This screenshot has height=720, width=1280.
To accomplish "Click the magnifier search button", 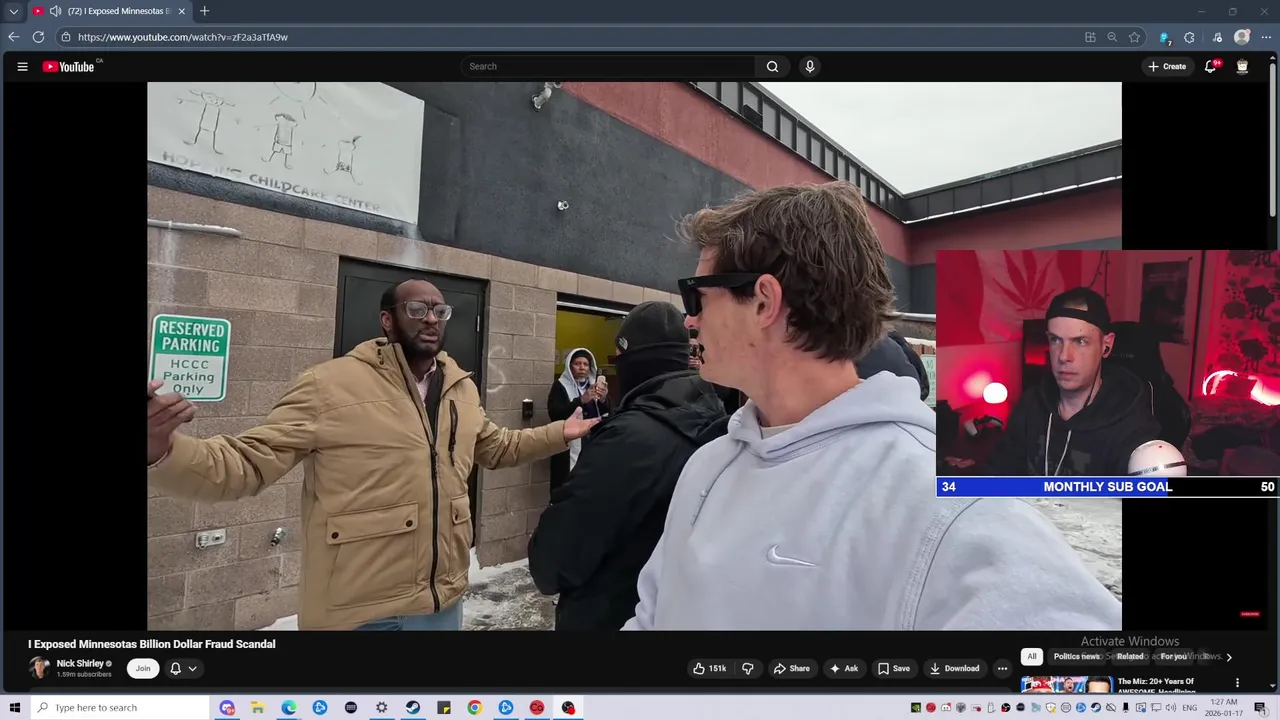I will pos(772,66).
